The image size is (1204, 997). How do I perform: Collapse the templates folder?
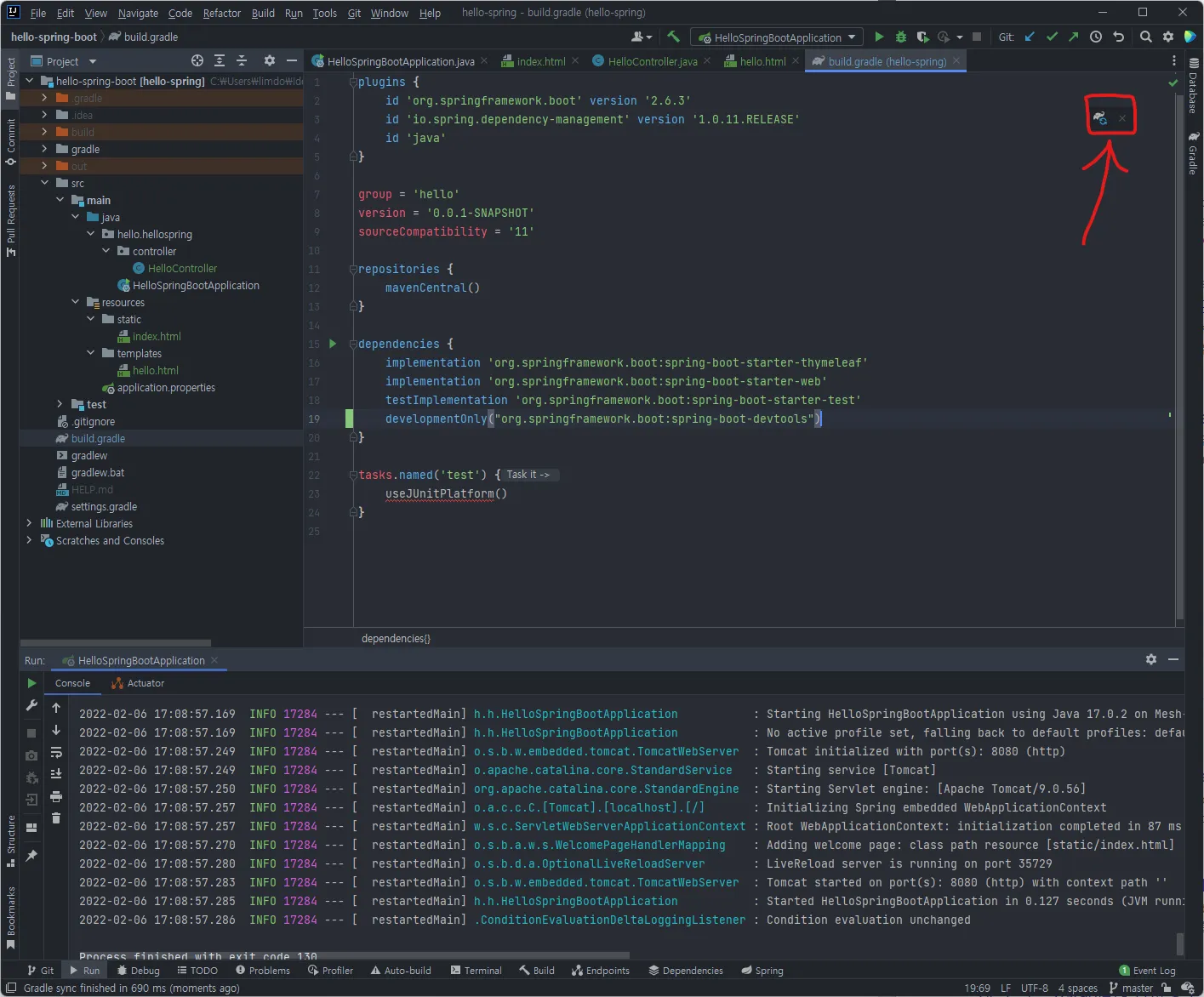pos(90,353)
